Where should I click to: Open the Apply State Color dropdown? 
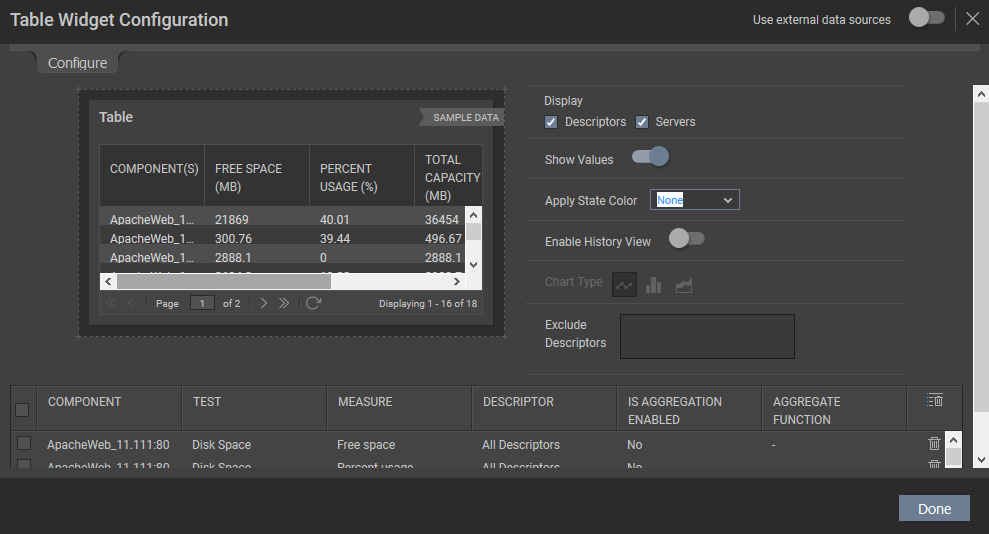coord(694,200)
